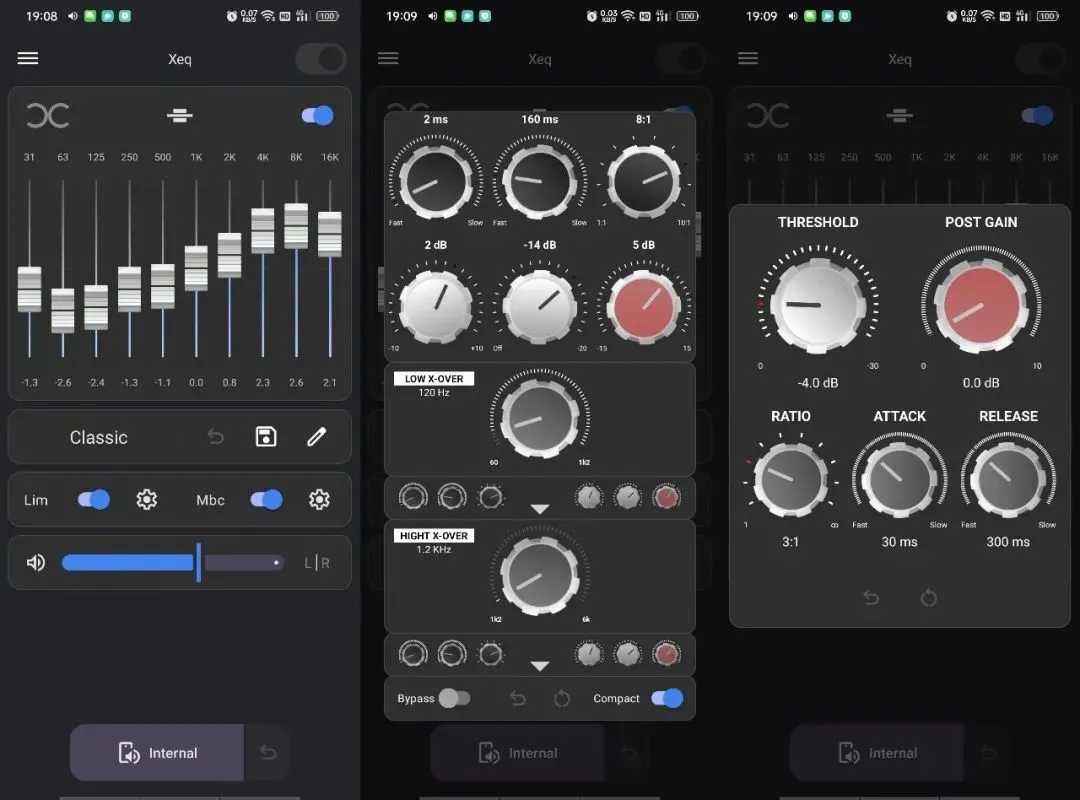Click the 2 ms attack knob
The width and height of the screenshot is (1080, 800).
[435, 181]
